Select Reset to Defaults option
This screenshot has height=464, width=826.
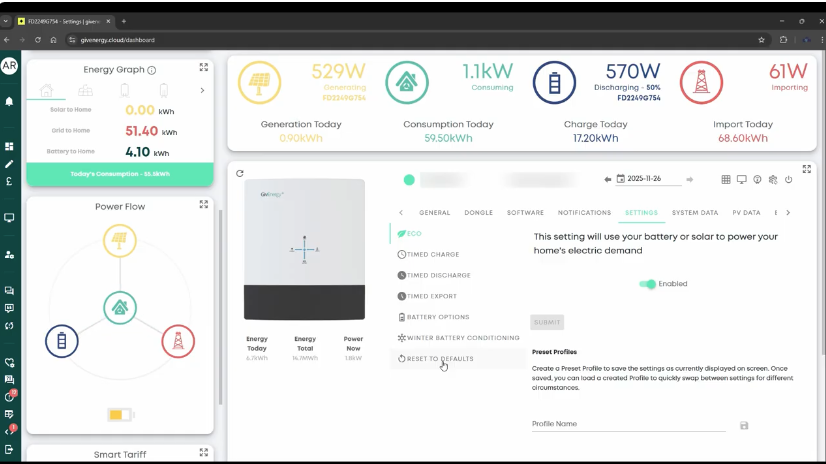(x=439, y=358)
